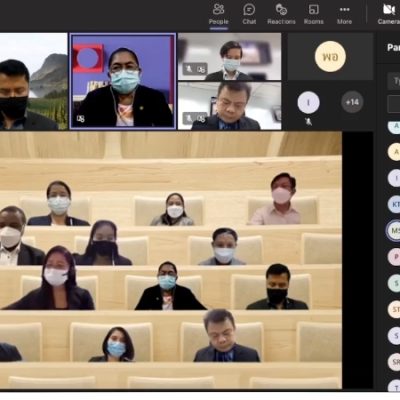Open the Reactions menu

(281, 14)
